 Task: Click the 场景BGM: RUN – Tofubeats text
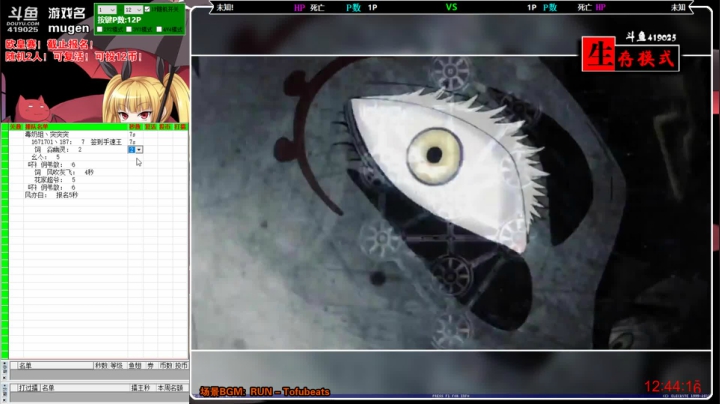(265, 392)
